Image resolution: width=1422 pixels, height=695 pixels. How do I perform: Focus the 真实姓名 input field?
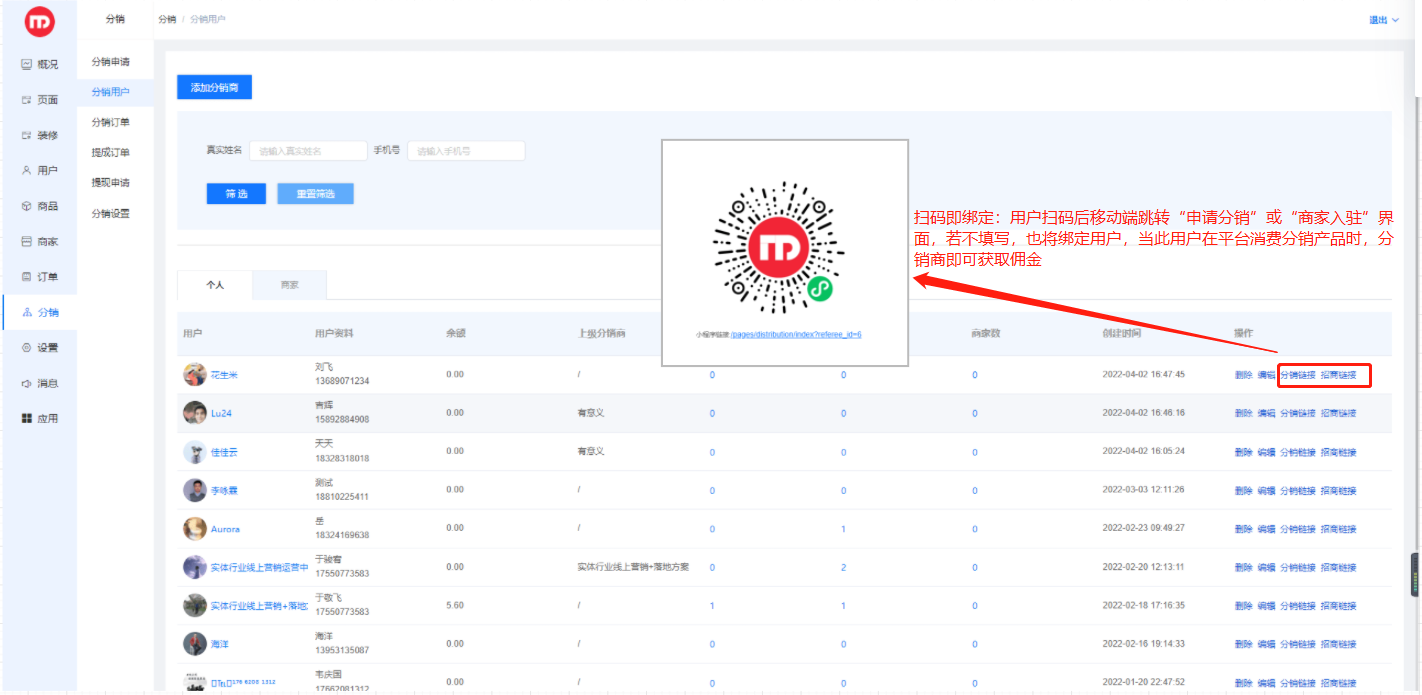(308, 151)
